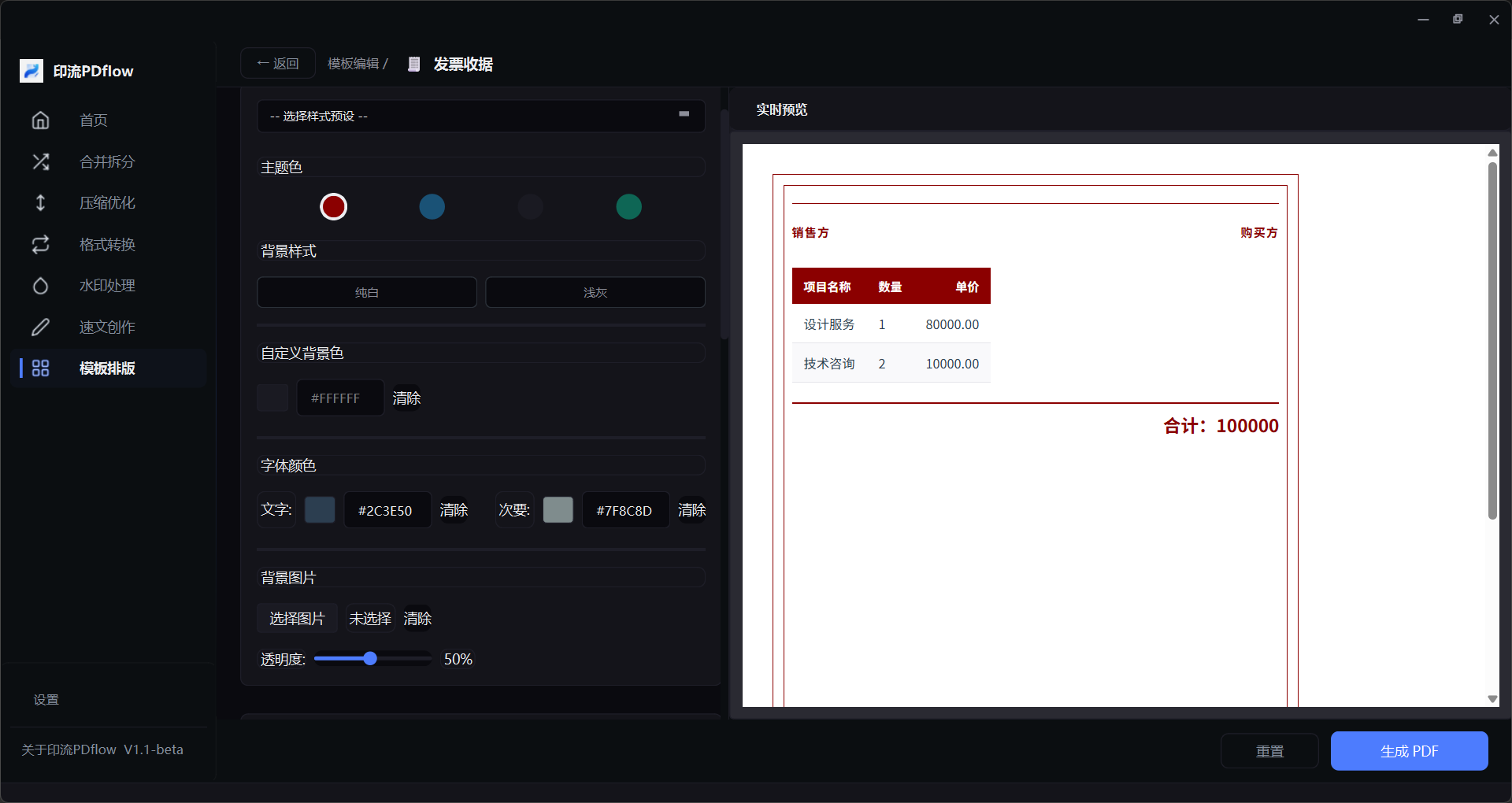This screenshot has height=803, width=1512.
Task: Click 选择图片 to pick background image
Action: (x=297, y=618)
